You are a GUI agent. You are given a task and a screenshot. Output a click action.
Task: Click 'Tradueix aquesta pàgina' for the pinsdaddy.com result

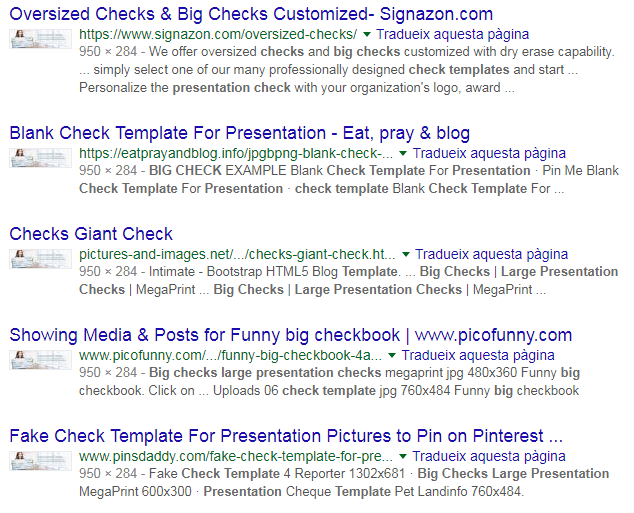489,456
